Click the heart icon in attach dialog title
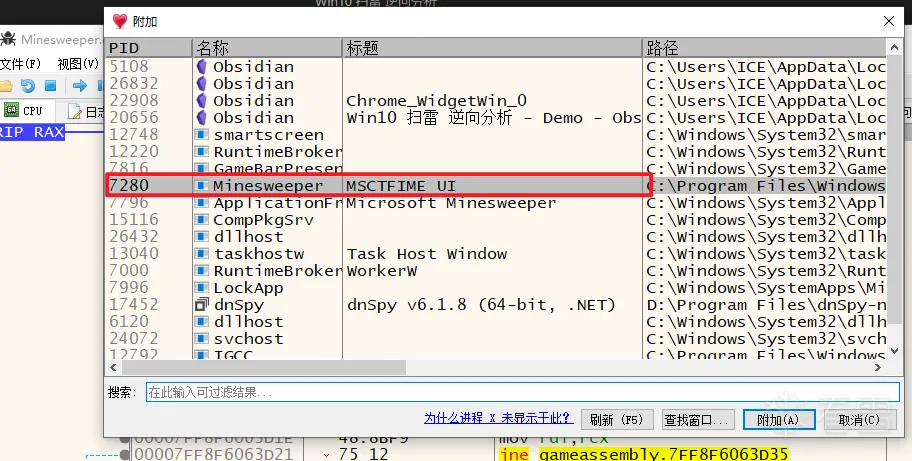The height and width of the screenshot is (461, 912). pyautogui.click(x=120, y=22)
